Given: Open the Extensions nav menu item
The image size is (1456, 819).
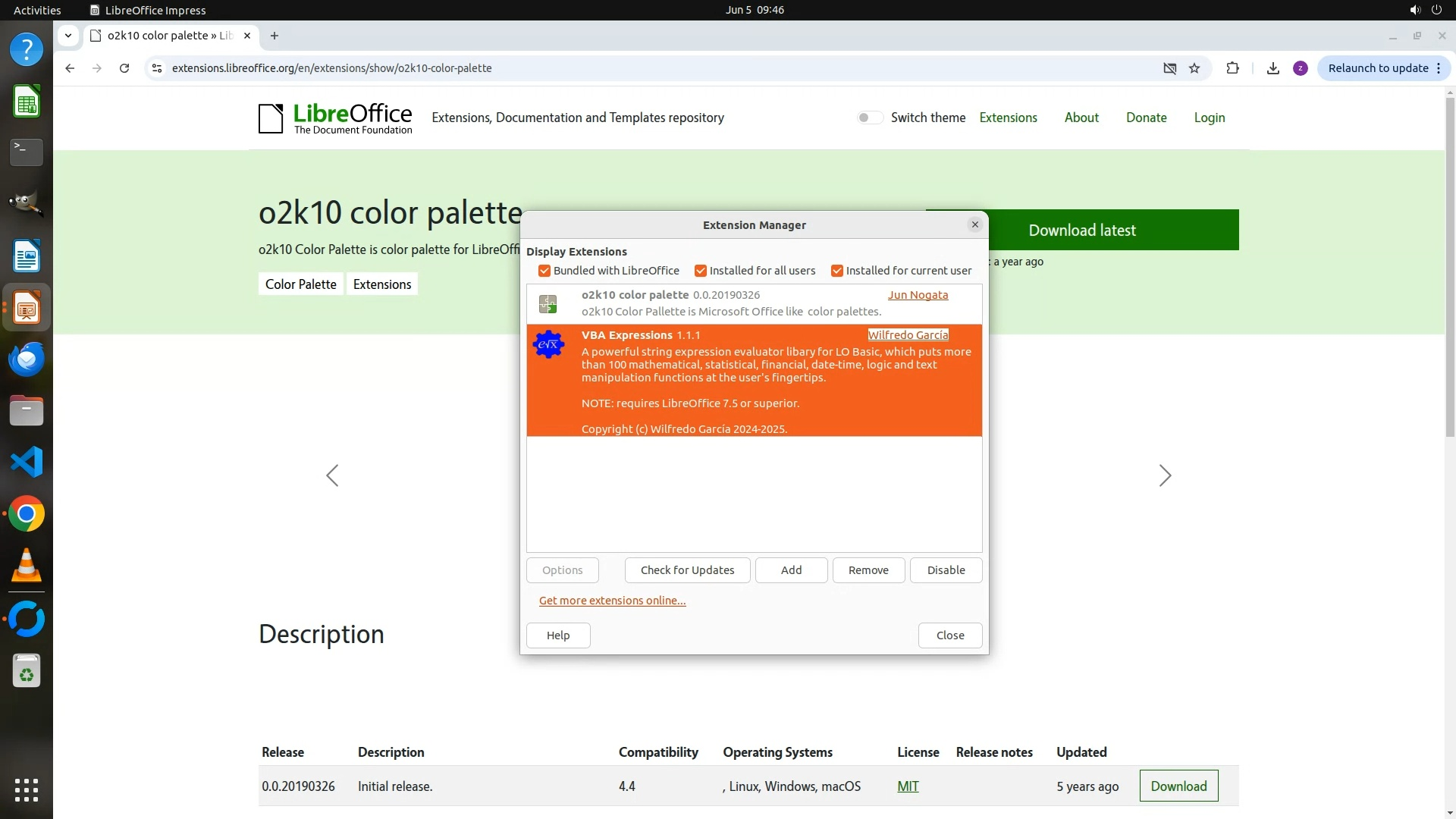Looking at the screenshot, I should pyautogui.click(x=1008, y=118).
